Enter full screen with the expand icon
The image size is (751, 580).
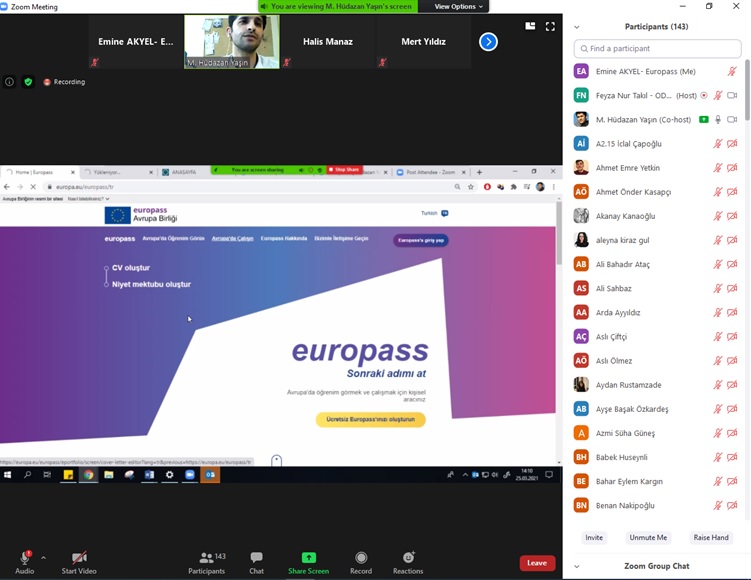[550, 26]
